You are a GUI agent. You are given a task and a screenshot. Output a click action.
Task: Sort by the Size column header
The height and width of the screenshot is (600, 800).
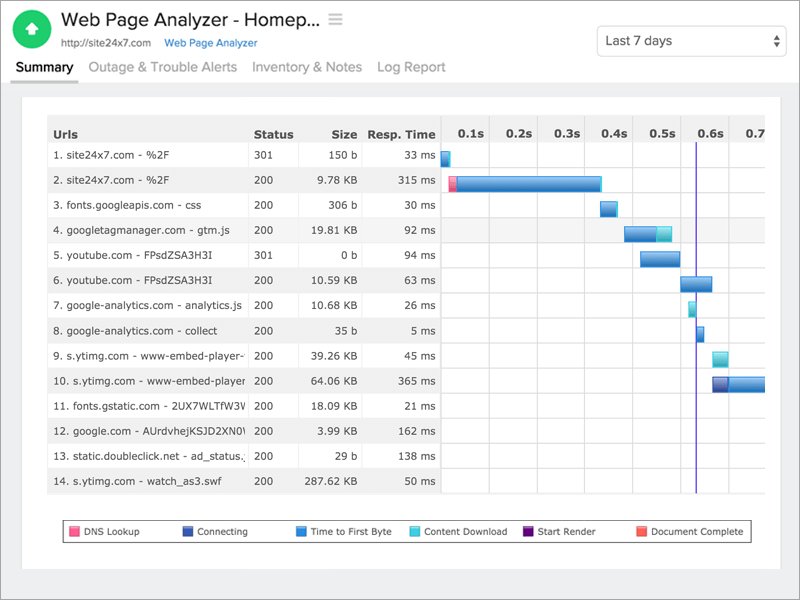[x=344, y=134]
